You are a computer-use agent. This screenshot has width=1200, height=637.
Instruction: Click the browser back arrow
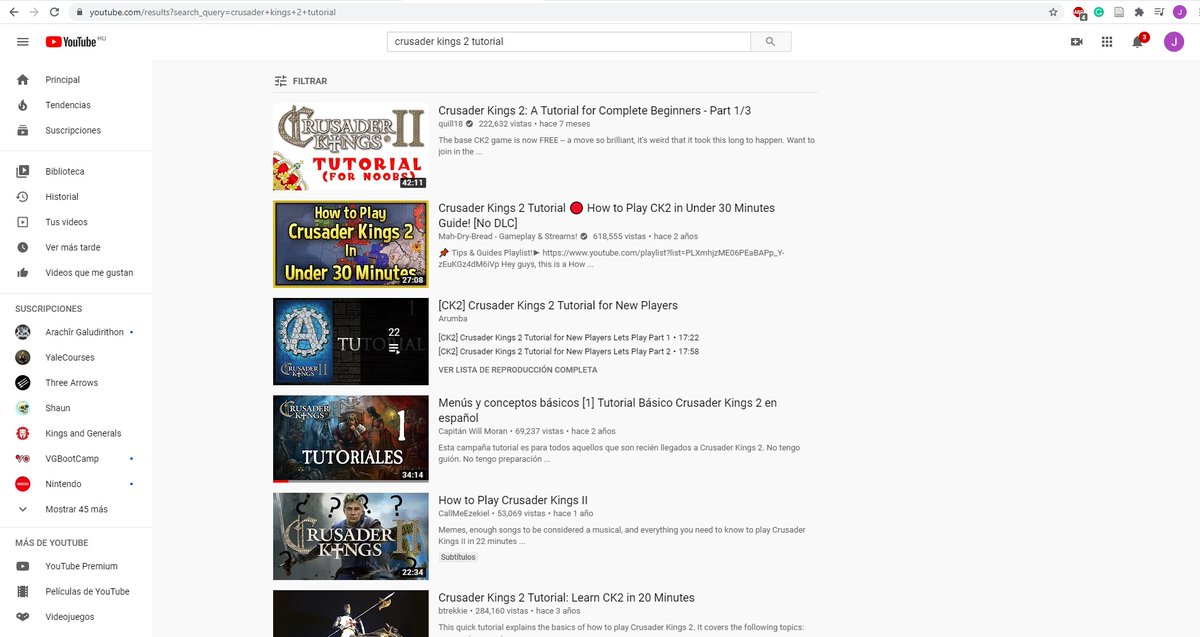point(13,12)
